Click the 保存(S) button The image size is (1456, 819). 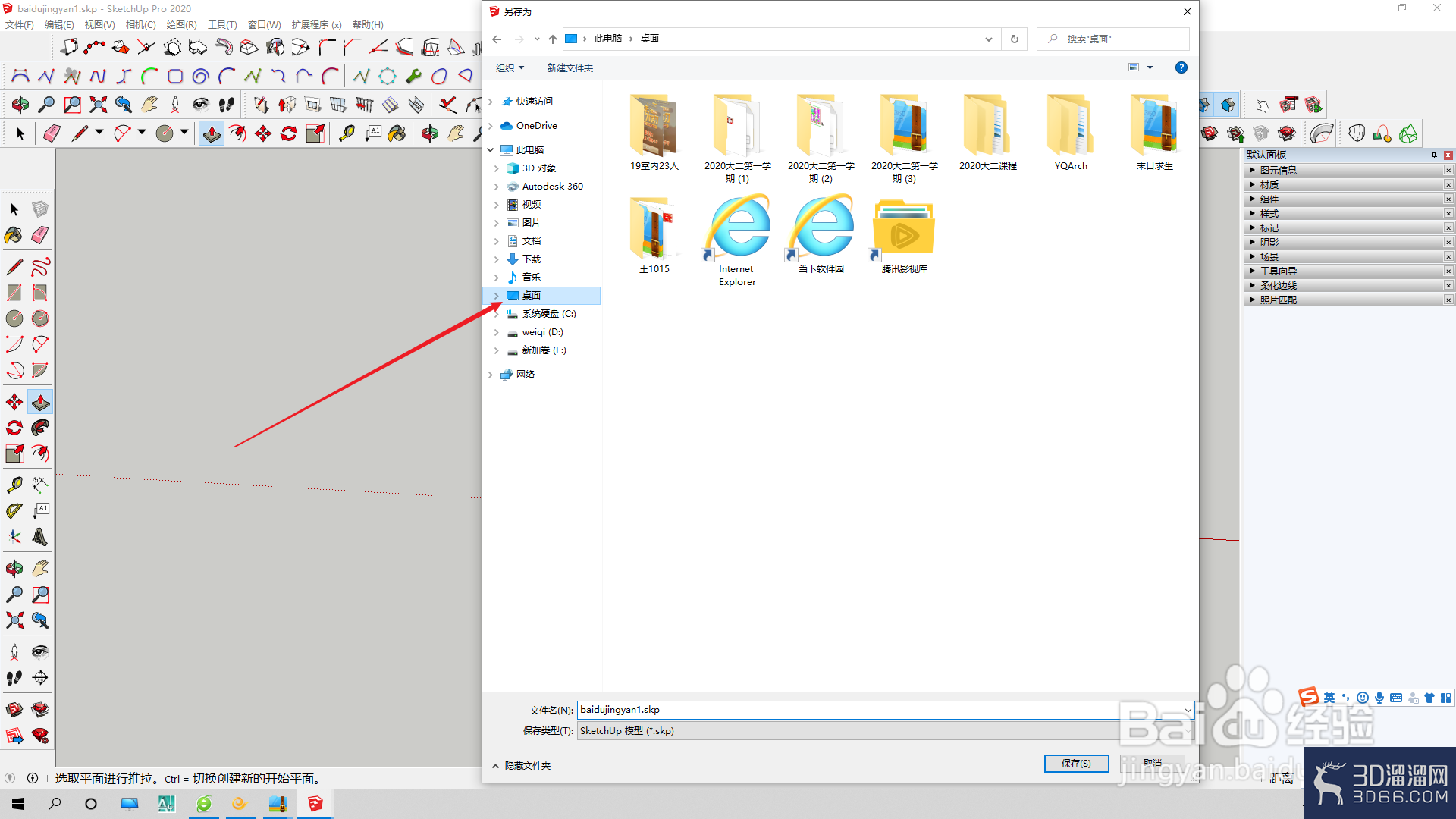click(x=1076, y=763)
